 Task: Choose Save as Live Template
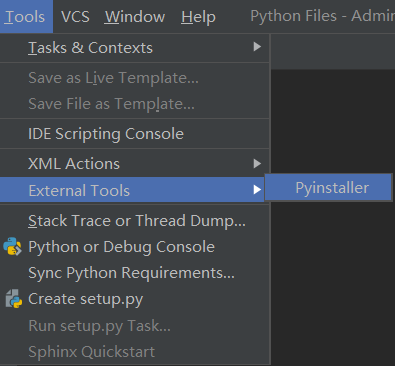tap(134, 78)
